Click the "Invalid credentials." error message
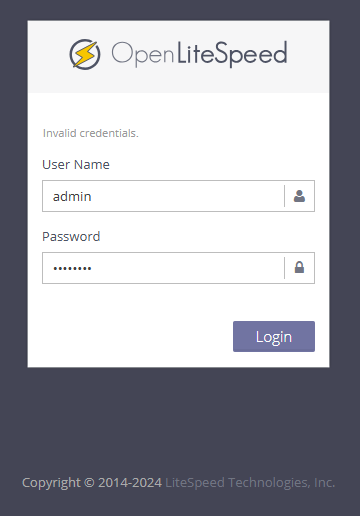Viewport: 360px width, 516px height. [x=90, y=133]
